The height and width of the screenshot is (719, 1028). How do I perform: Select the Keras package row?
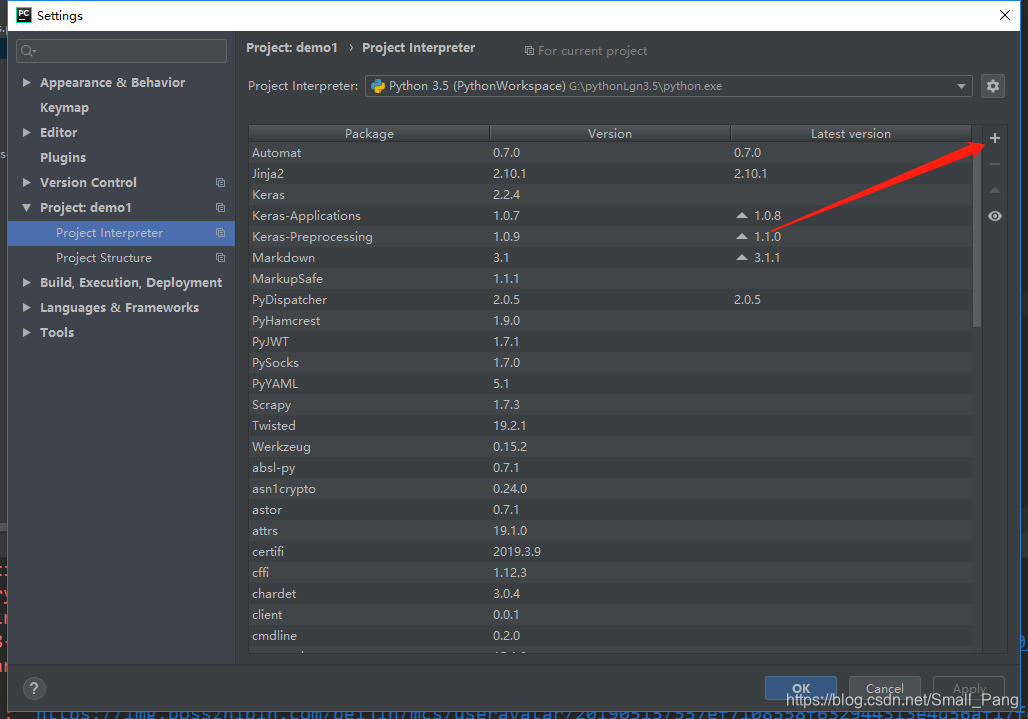click(610, 195)
